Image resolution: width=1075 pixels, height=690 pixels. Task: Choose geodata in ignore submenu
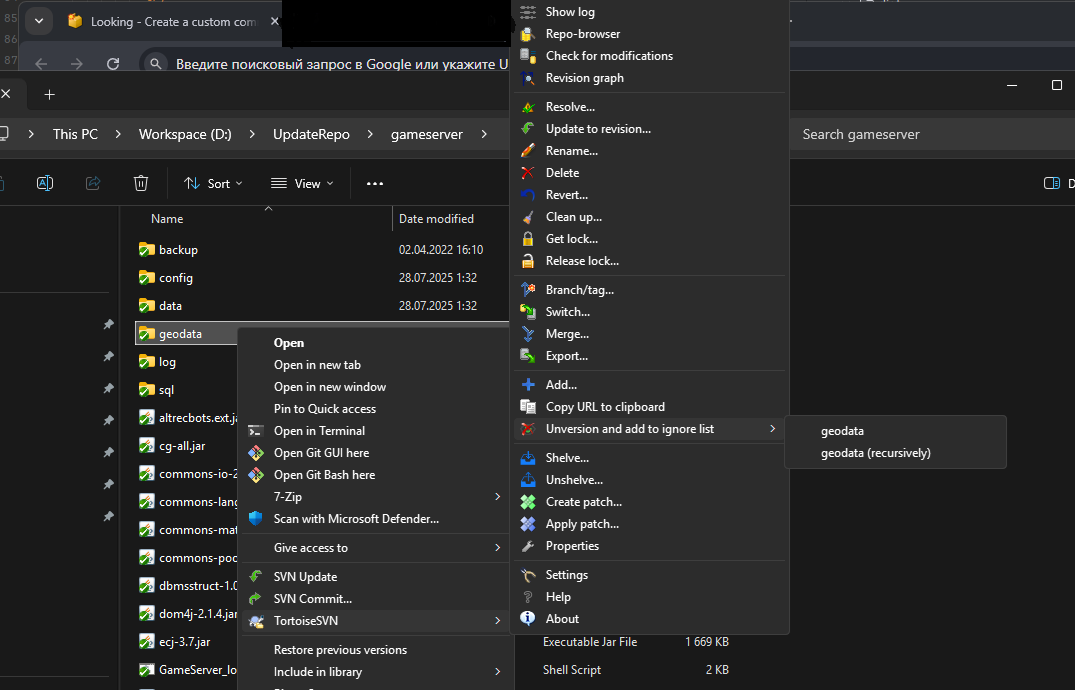(842, 431)
